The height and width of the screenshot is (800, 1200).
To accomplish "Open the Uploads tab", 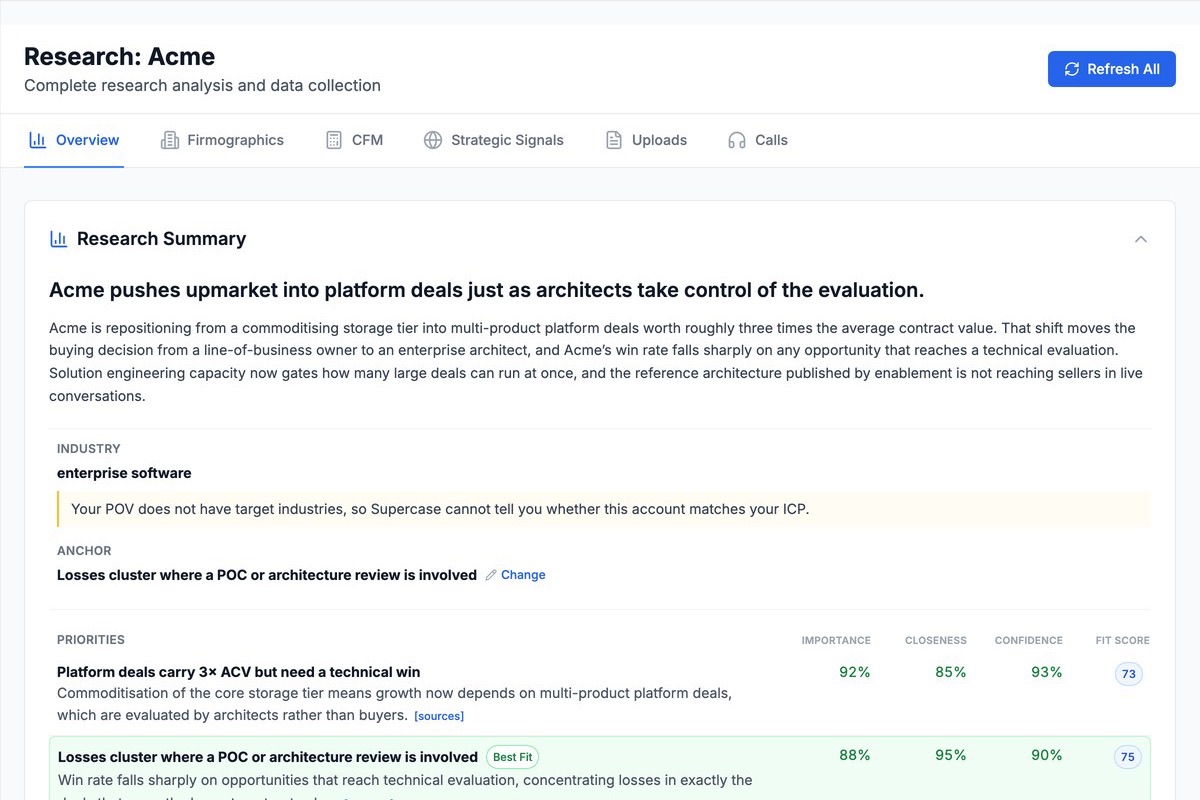I will click(646, 140).
